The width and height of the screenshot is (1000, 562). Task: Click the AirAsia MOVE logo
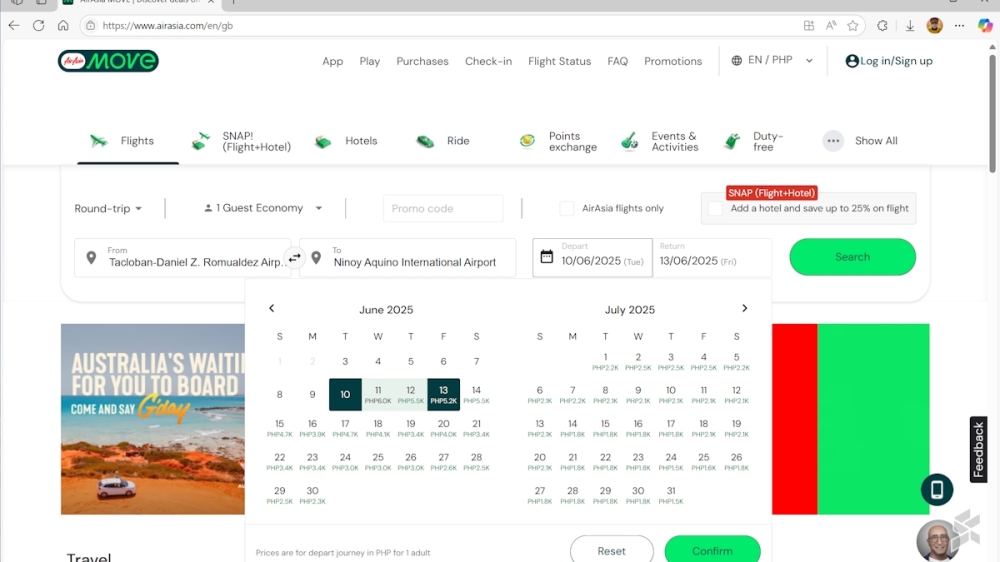pos(108,61)
